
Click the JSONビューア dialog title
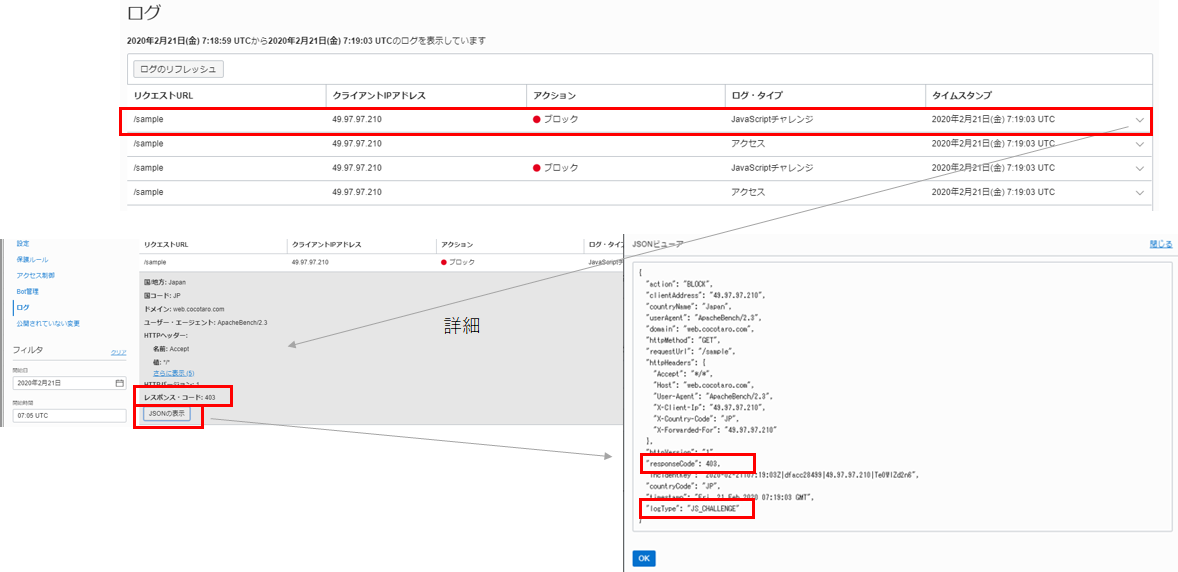[658, 244]
